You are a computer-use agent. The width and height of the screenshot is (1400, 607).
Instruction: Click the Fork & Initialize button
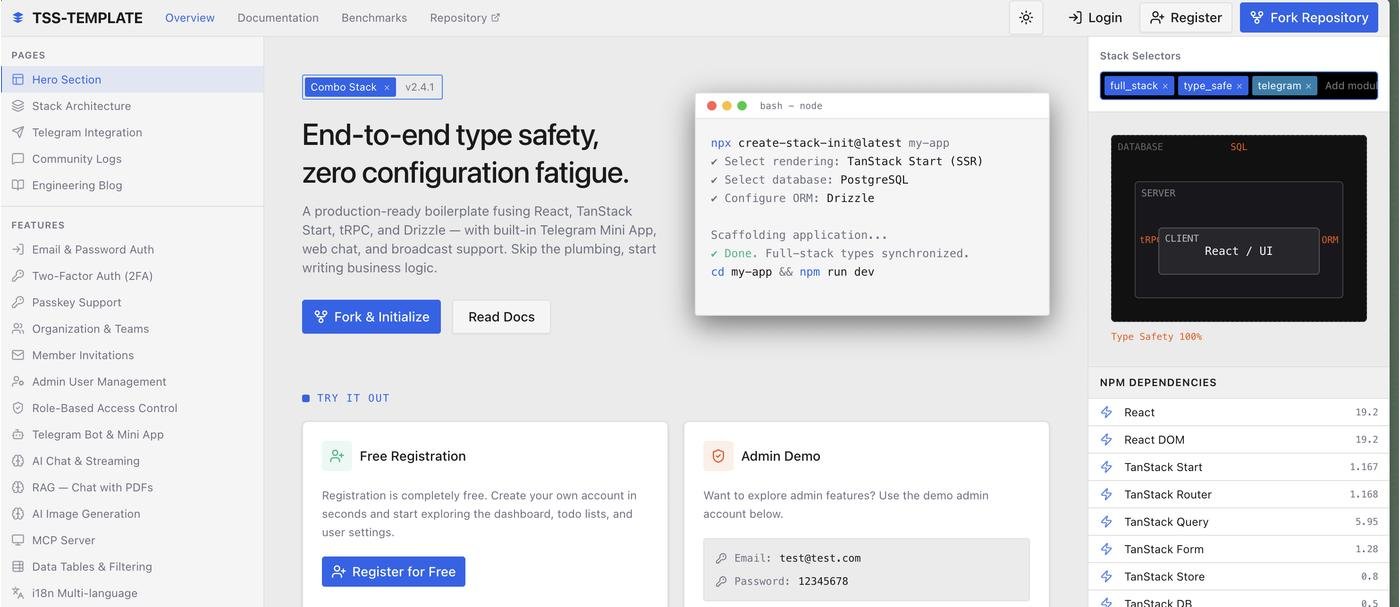[371, 317]
